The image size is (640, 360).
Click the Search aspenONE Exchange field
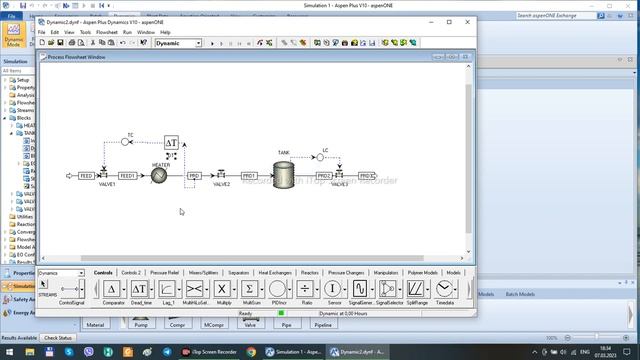(x=555, y=16)
